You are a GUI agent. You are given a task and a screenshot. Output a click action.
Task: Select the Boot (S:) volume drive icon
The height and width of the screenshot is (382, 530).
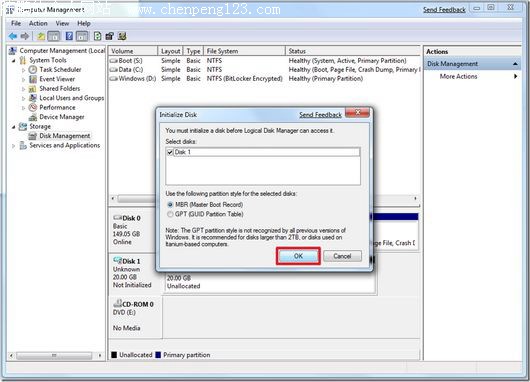point(114,61)
